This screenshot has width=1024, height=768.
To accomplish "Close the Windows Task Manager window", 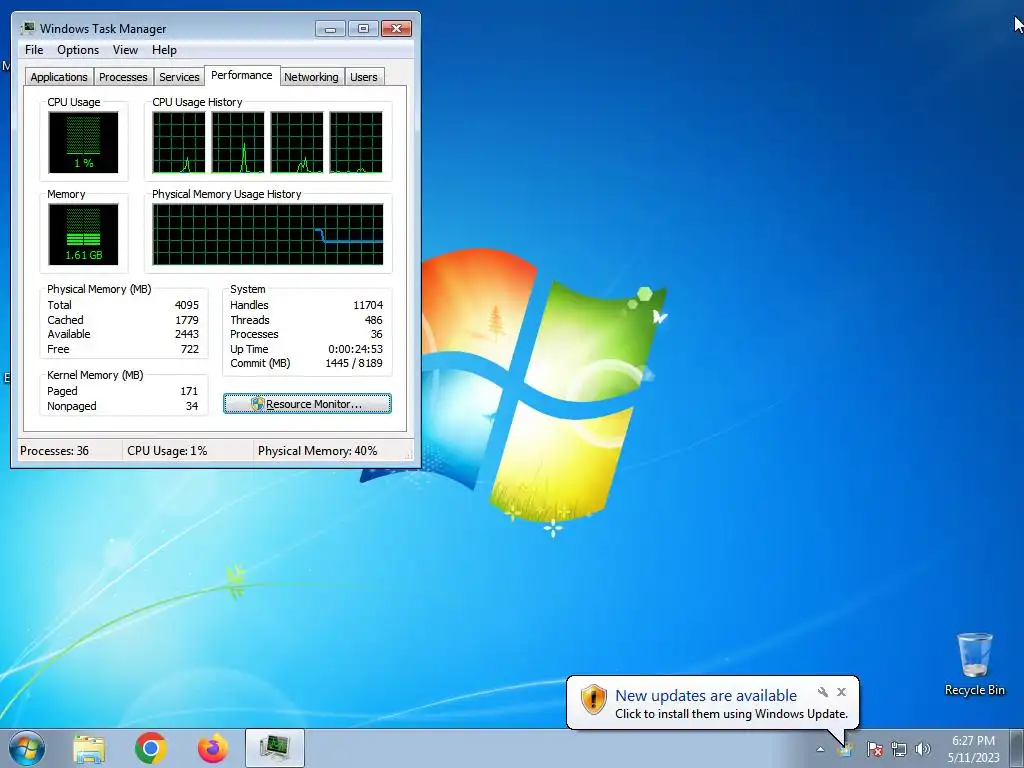I will coord(396,29).
